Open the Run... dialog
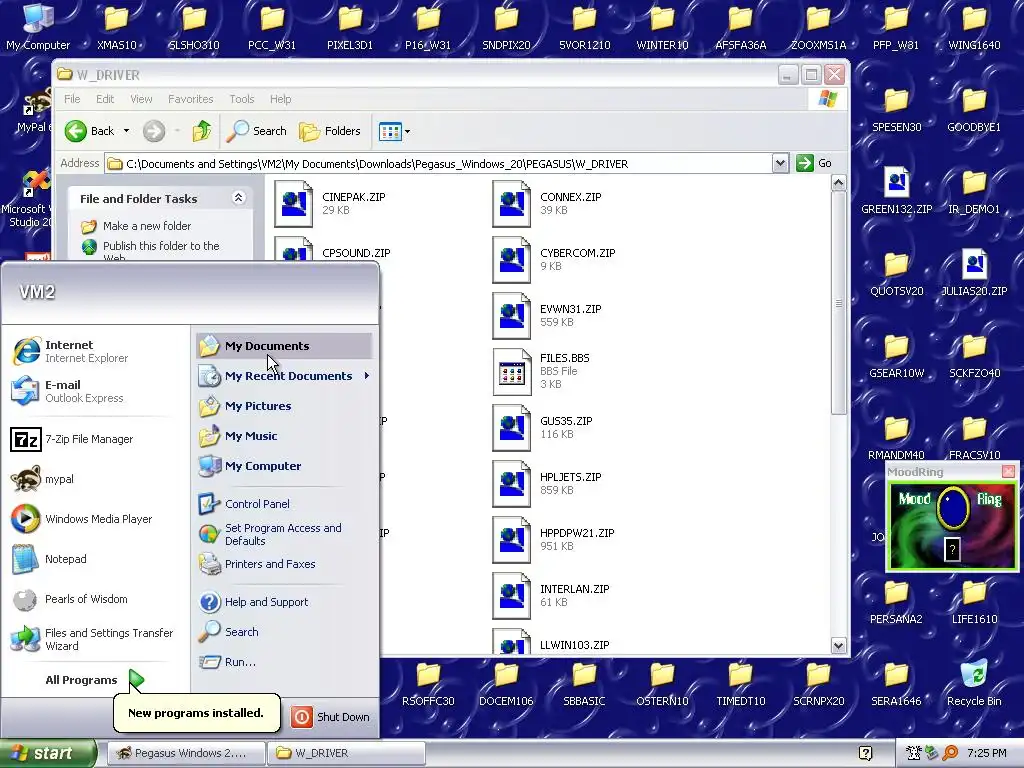Screen dimensions: 1024x768 point(227,662)
